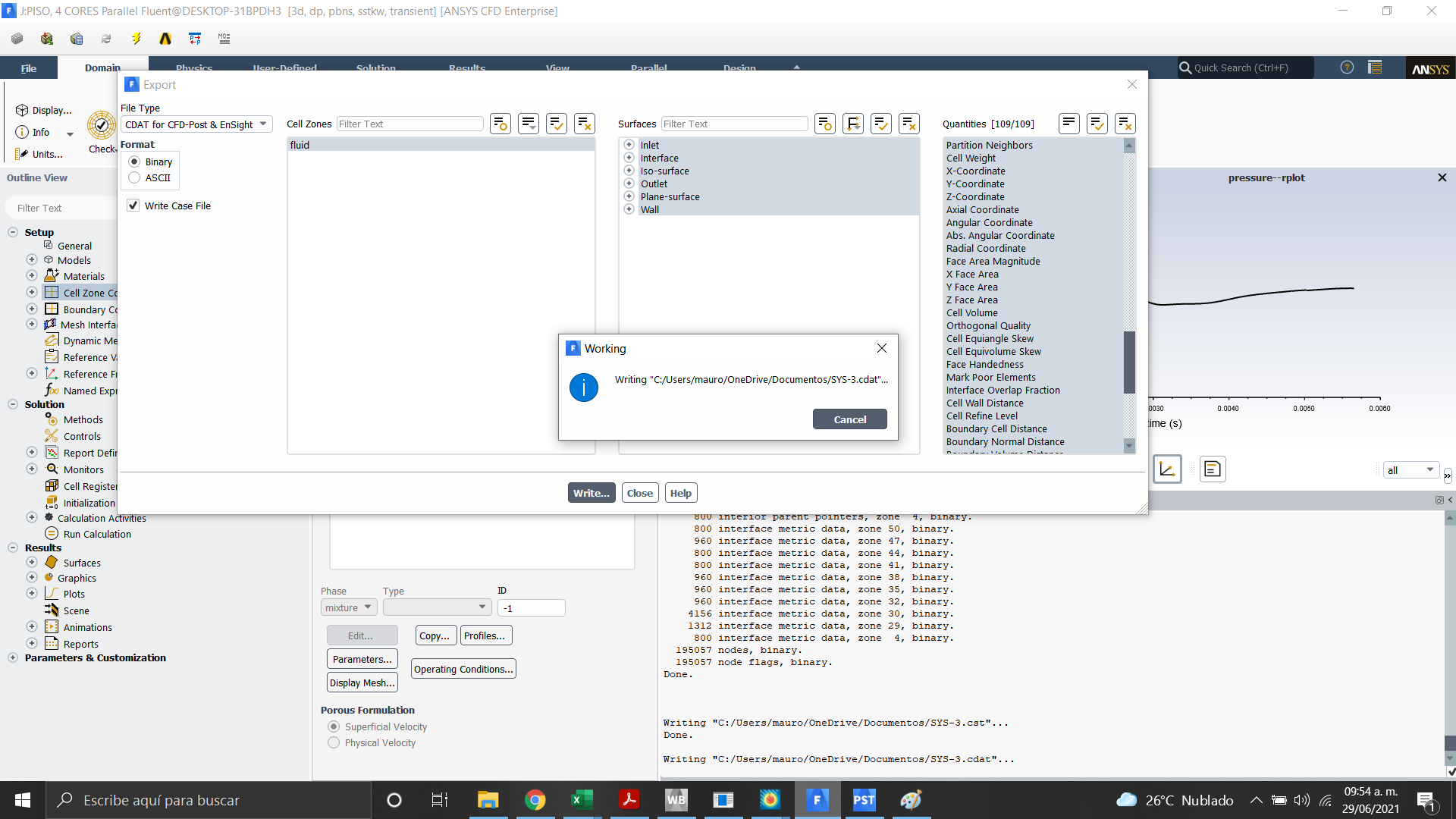Click select-all icon for Cell Zones
Screen dimensions: 1456x819
pyautogui.click(x=557, y=124)
